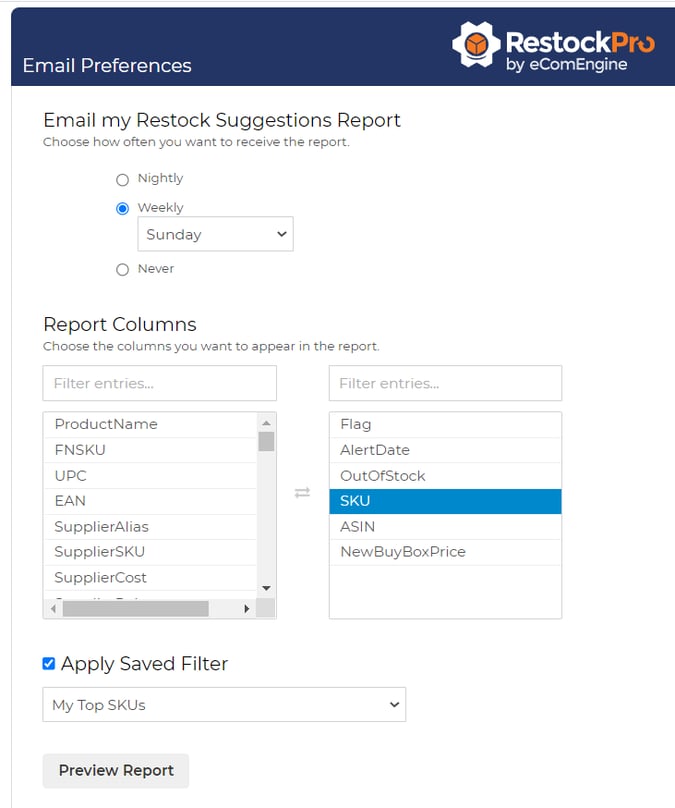Select NewBuyBoxPrice in selected columns list
This screenshot has height=808, width=675.
click(x=445, y=552)
